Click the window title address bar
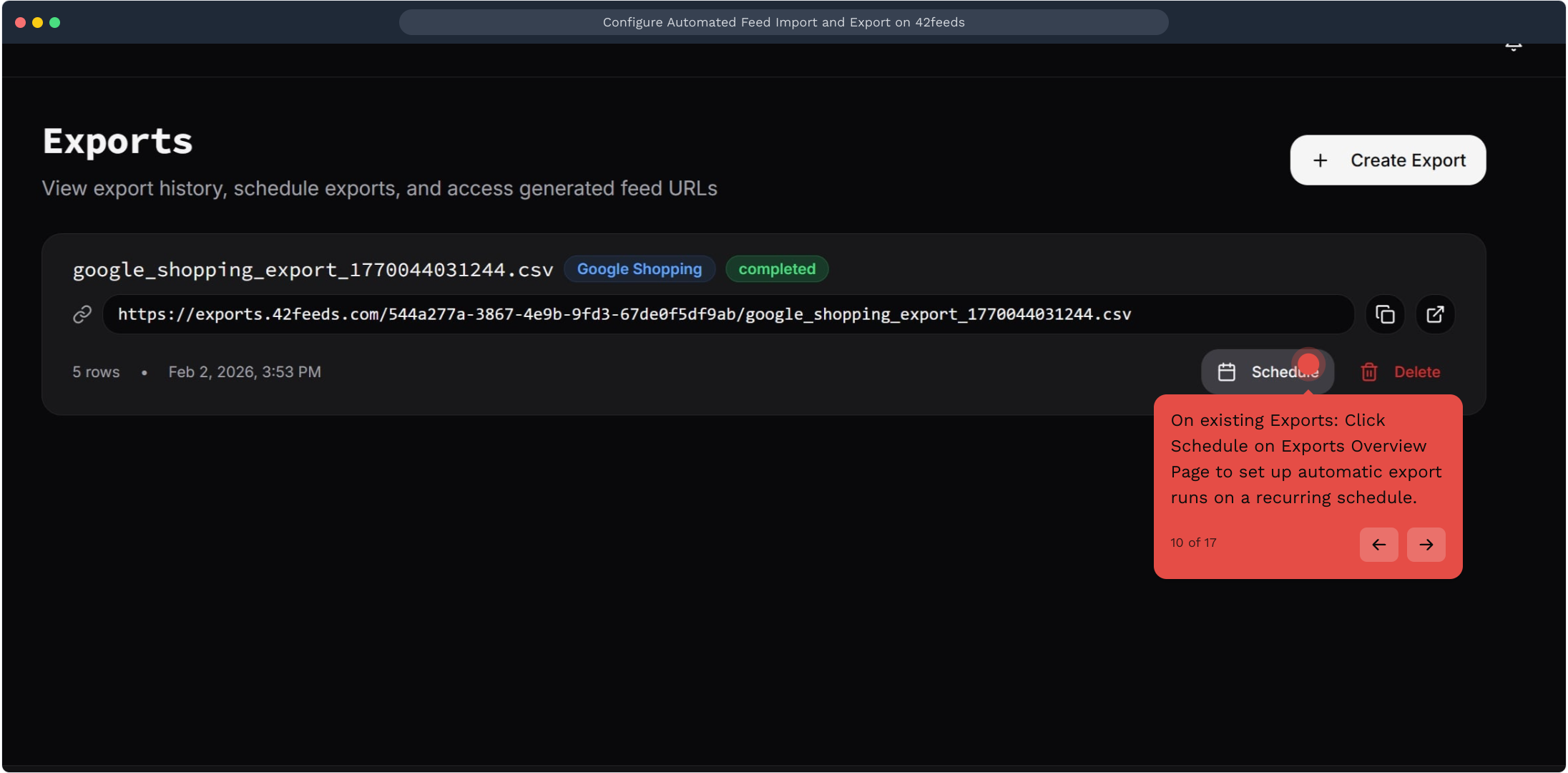The width and height of the screenshot is (1568, 773). (x=783, y=22)
